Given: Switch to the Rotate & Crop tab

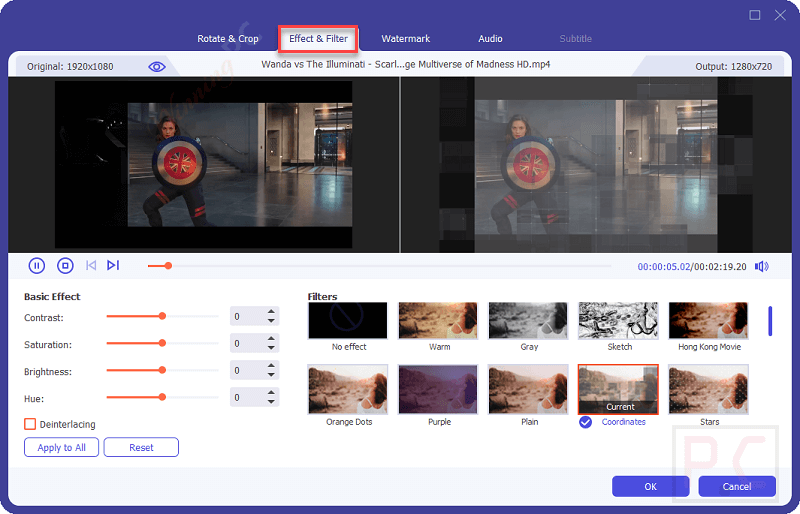Looking at the screenshot, I should coord(228,39).
